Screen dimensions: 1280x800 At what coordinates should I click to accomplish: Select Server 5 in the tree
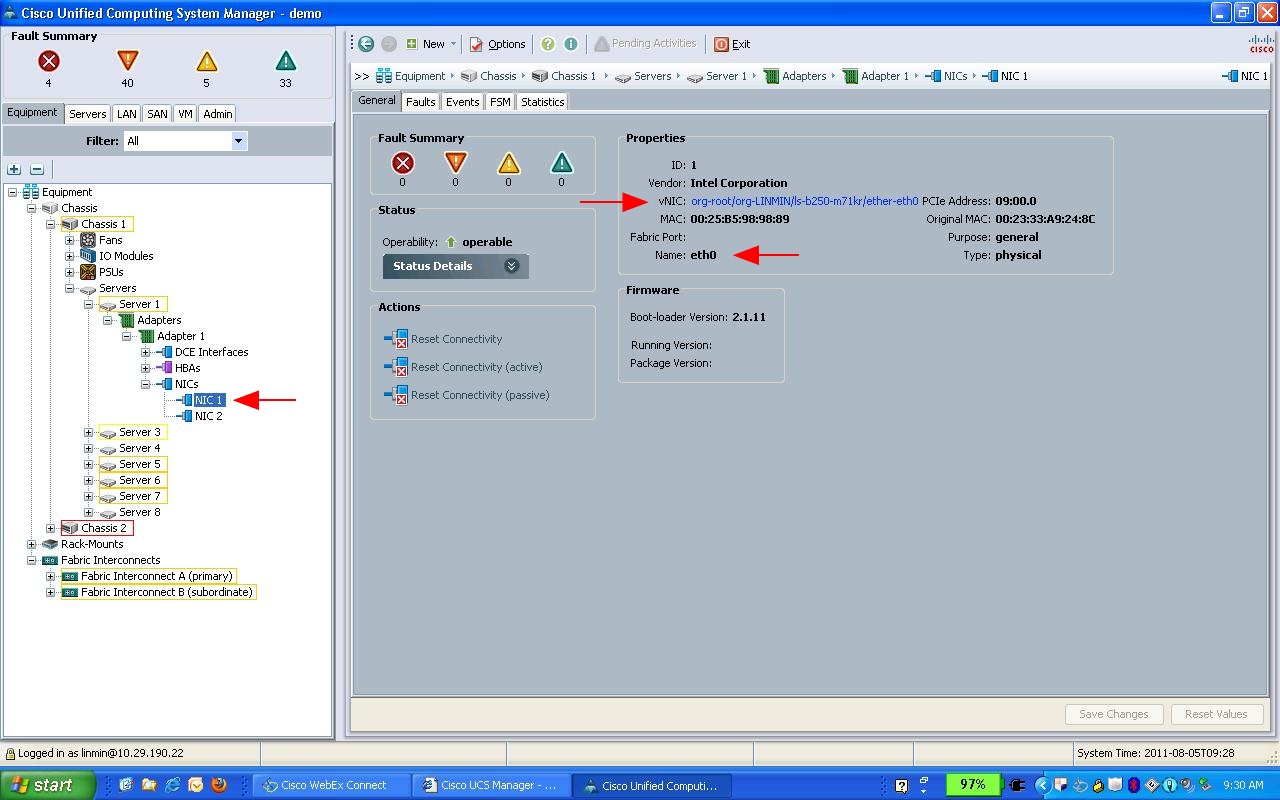140,464
